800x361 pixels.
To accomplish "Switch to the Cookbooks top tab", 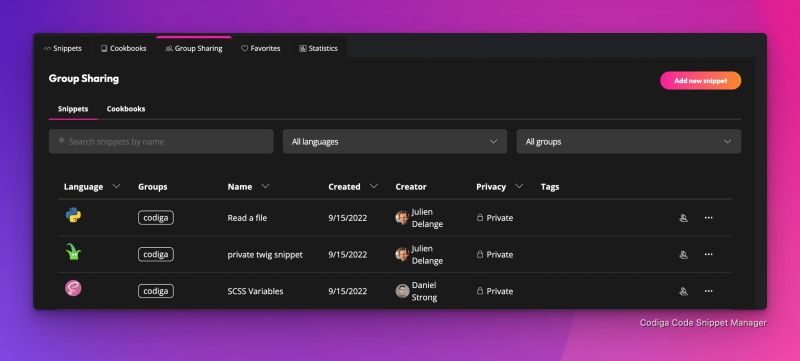I will [x=123, y=48].
